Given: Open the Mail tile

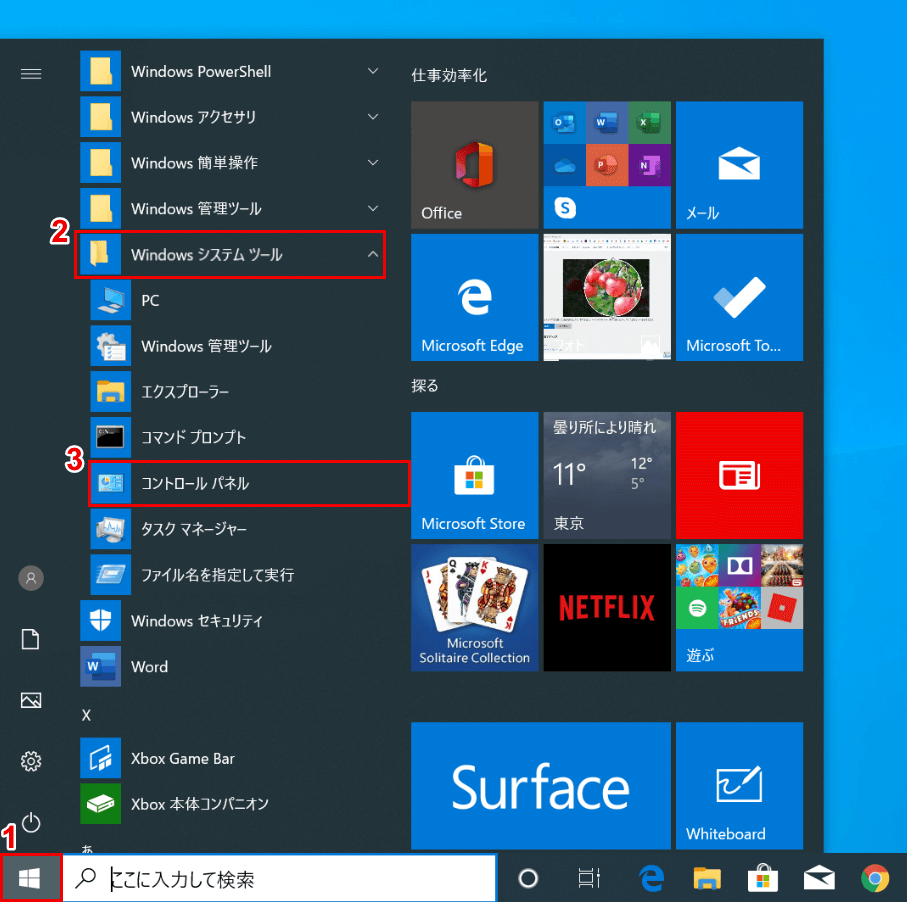Looking at the screenshot, I should pyautogui.click(x=739, y=165).
